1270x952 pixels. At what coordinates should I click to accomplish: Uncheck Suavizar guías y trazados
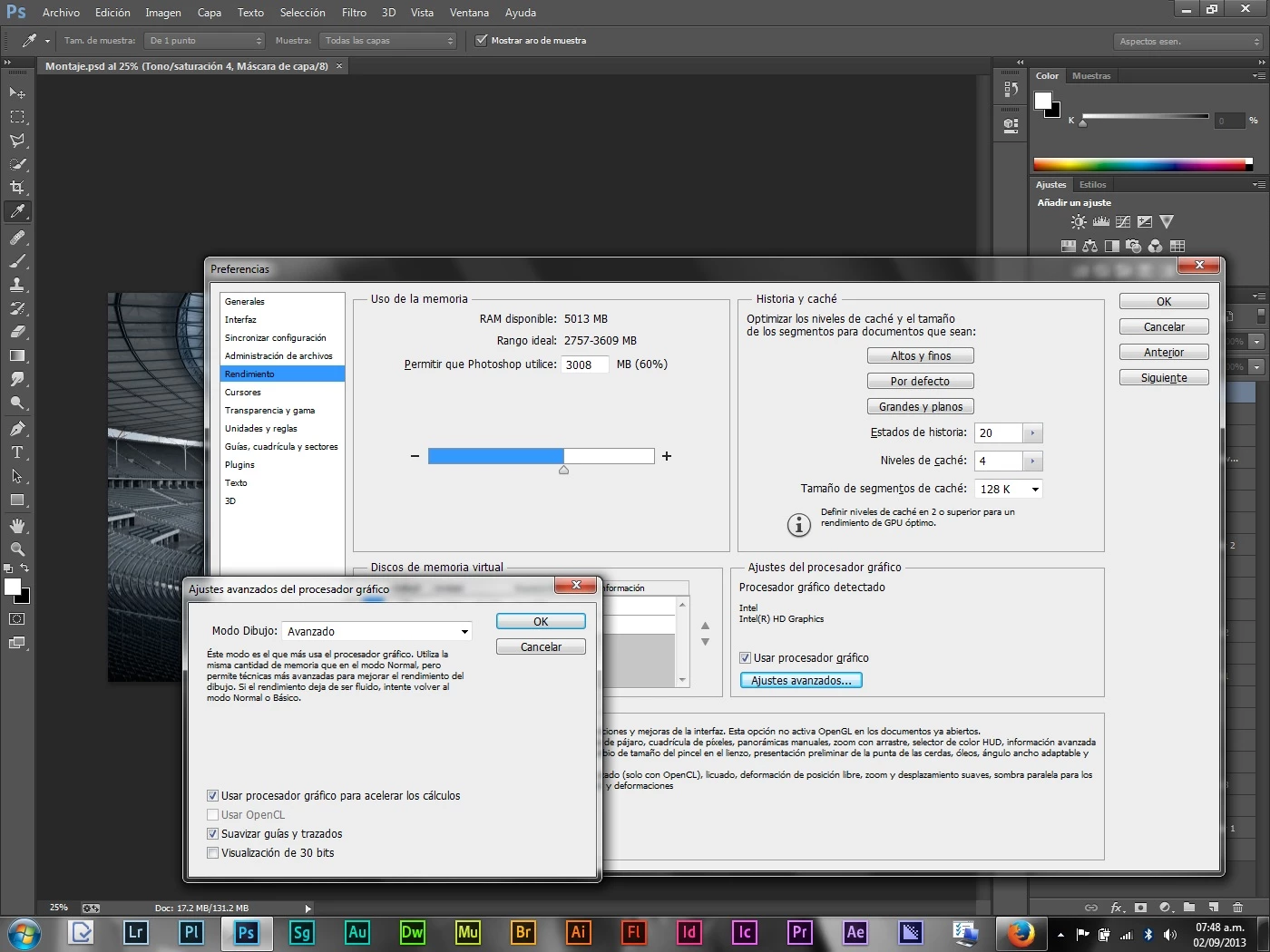(x=212, y=834)
